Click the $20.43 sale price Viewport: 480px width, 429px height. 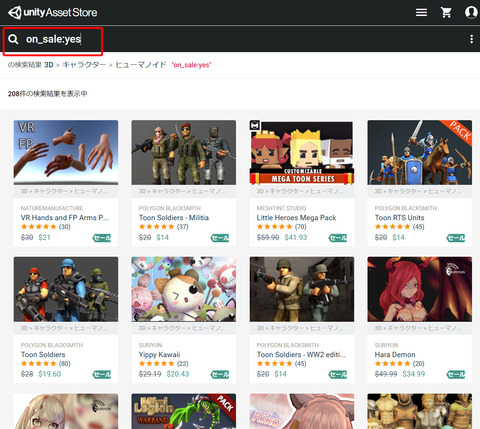178,374
